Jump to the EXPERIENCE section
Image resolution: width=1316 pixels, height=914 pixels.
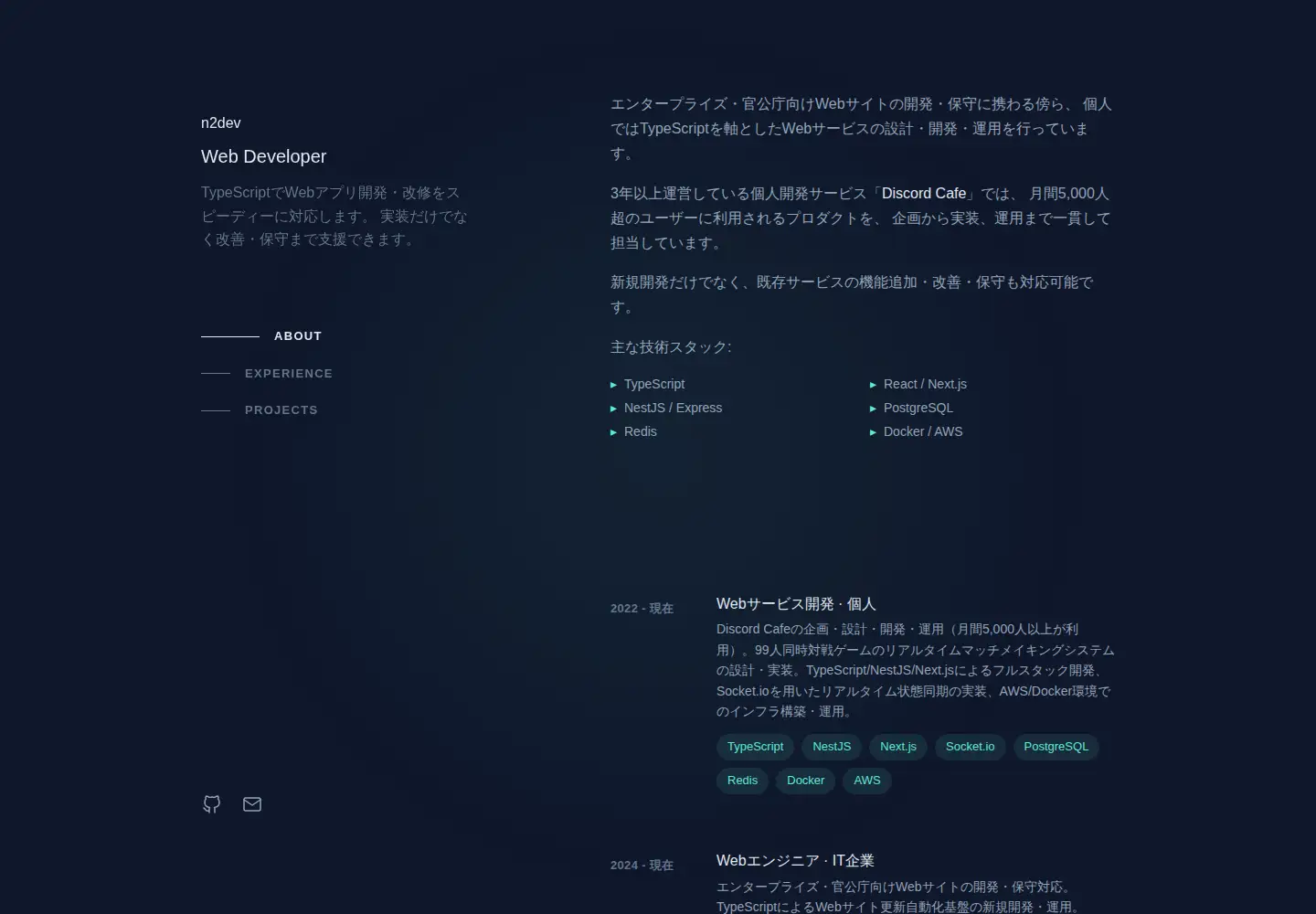267,374
